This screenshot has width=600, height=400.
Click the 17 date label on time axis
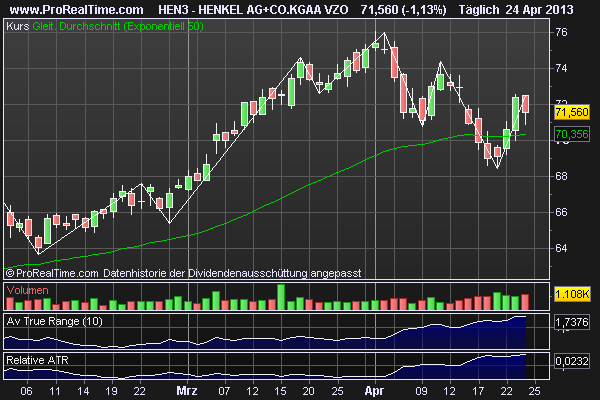click(x=478, y=391)
